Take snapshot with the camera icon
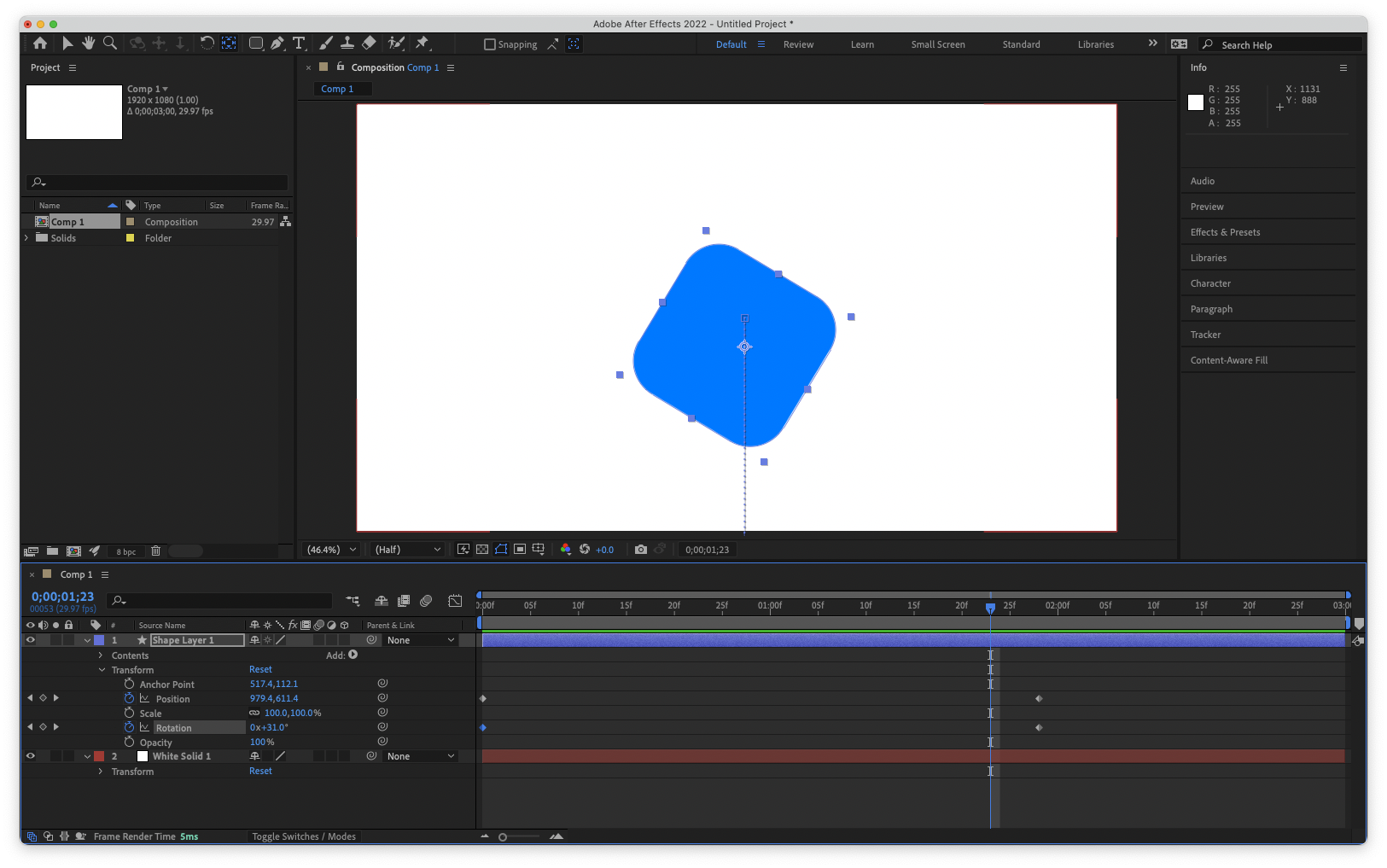 coord(641,550)
